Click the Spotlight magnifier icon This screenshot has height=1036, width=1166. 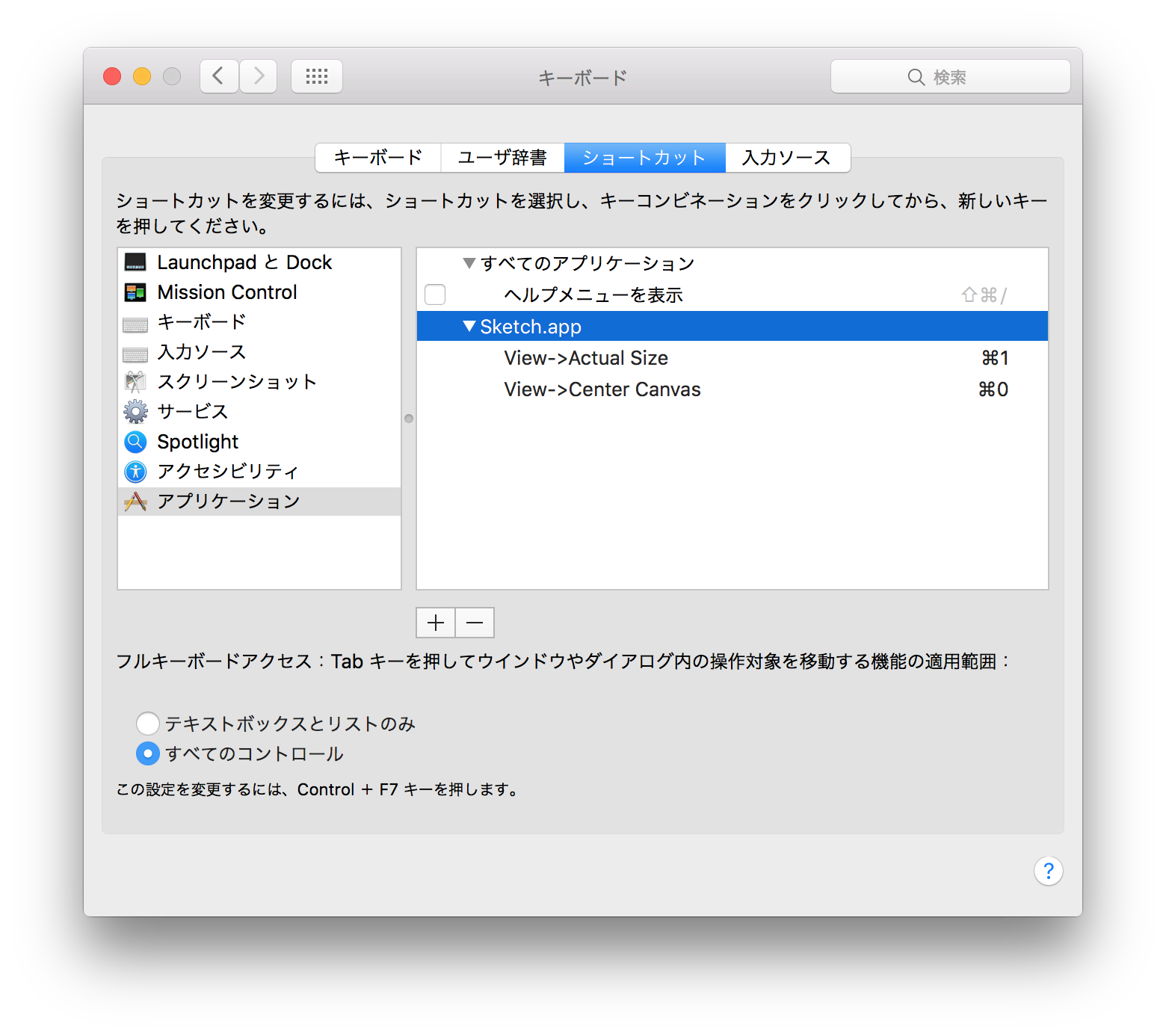[135, 442]
